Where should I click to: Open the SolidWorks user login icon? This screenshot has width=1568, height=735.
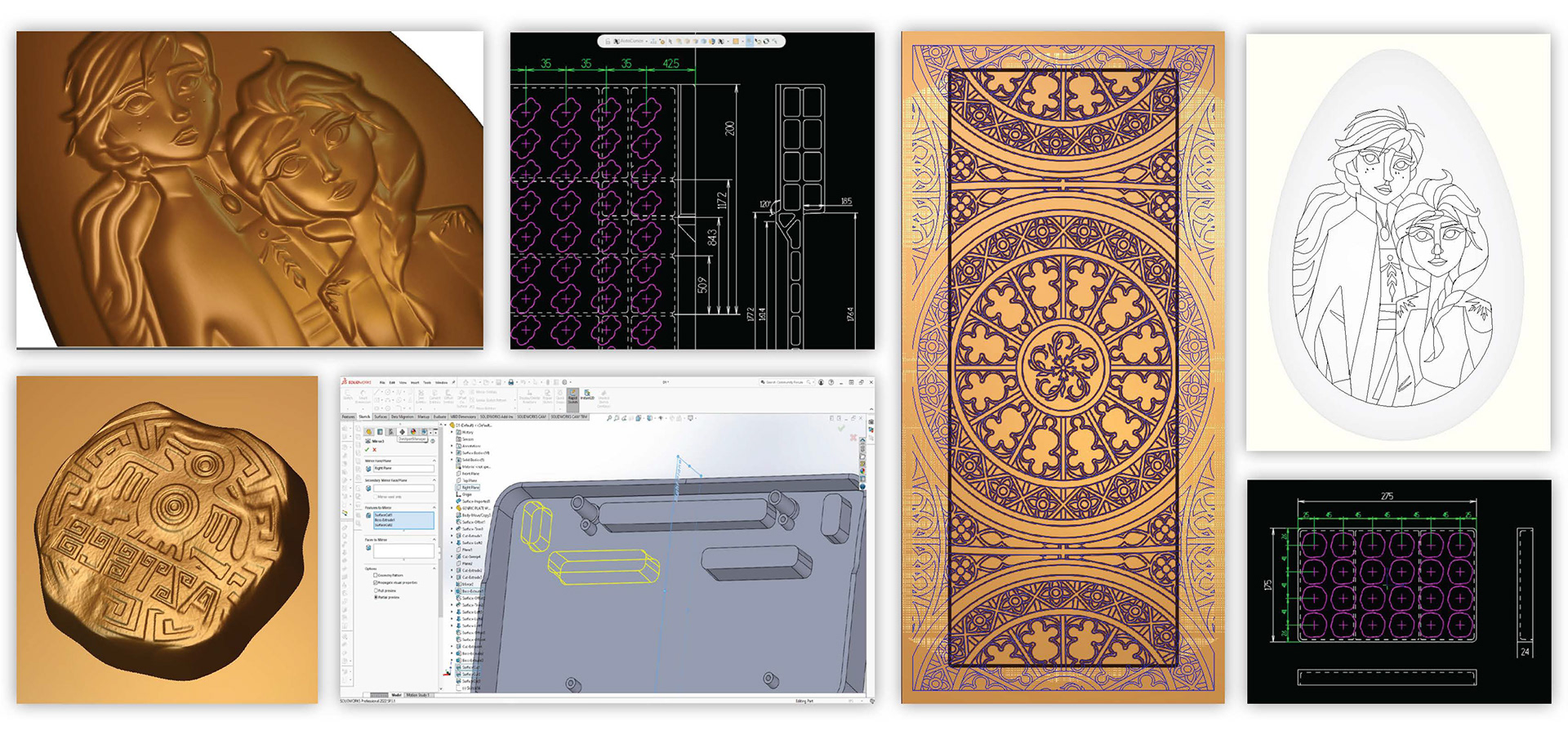(x=821, y=382)
